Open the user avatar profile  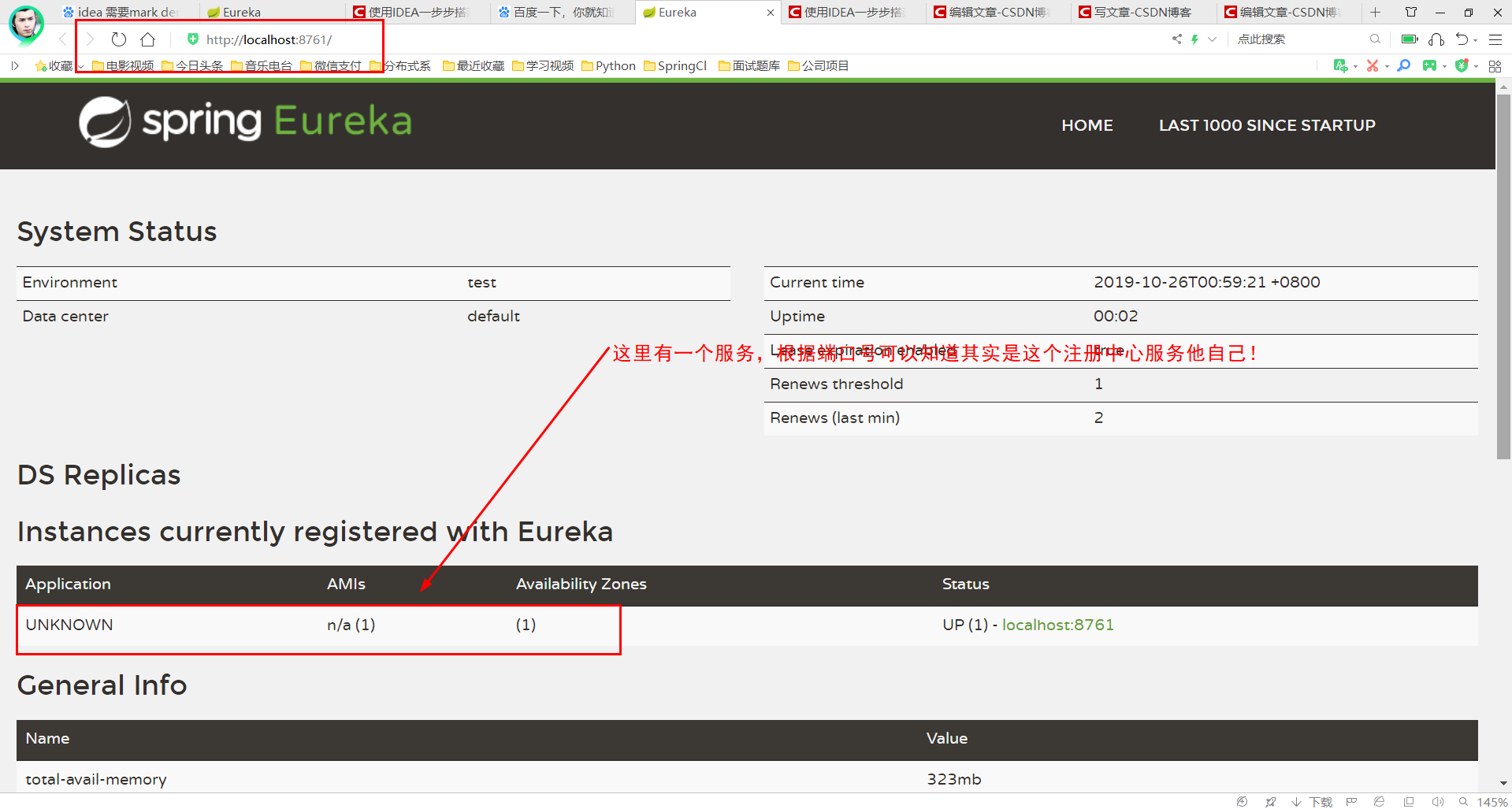click(26, 24)
